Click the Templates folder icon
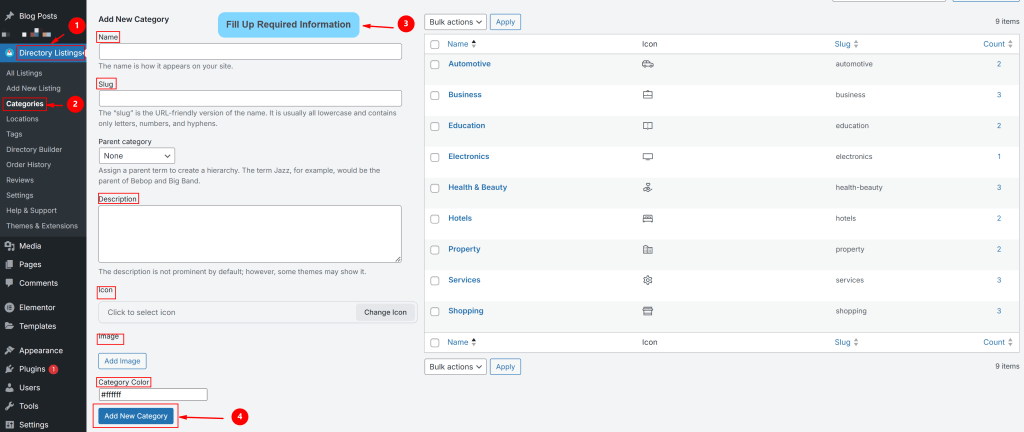The width and height of the screenshot is (1024, 432). click(x=9, y=326)
